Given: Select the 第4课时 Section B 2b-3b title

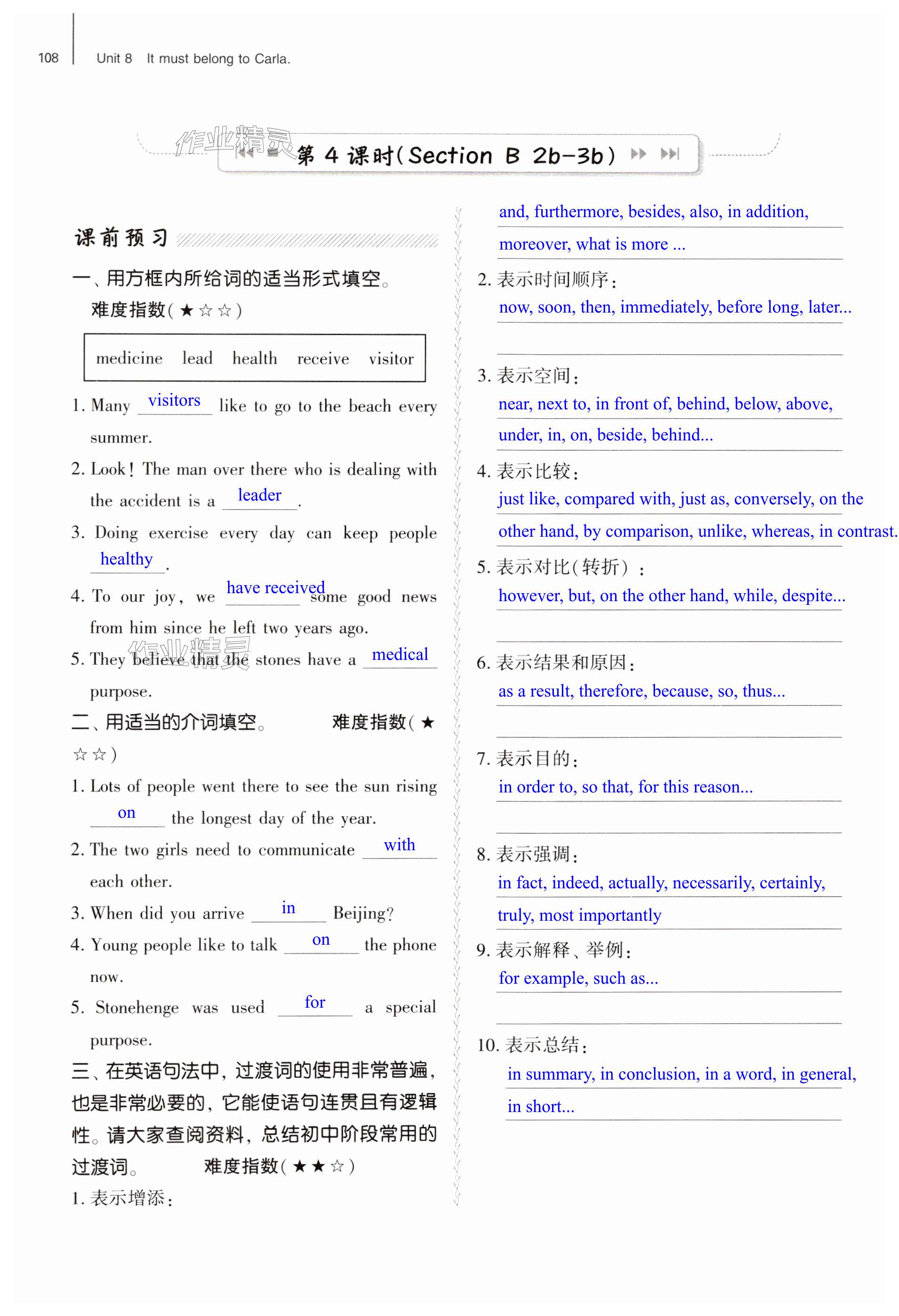Looking at the screenshot, I should pos(456,155).
